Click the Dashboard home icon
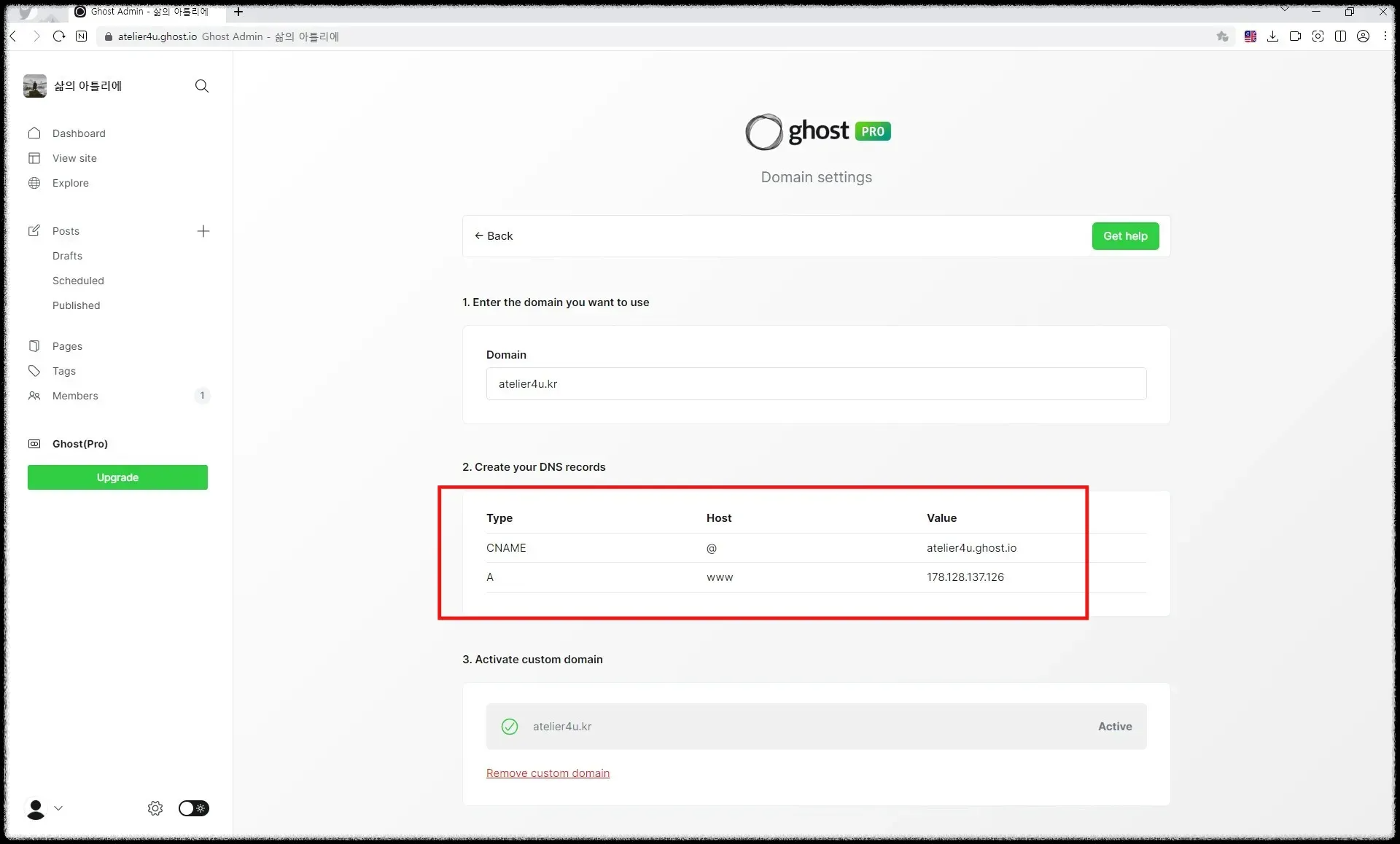 (34, 133)
